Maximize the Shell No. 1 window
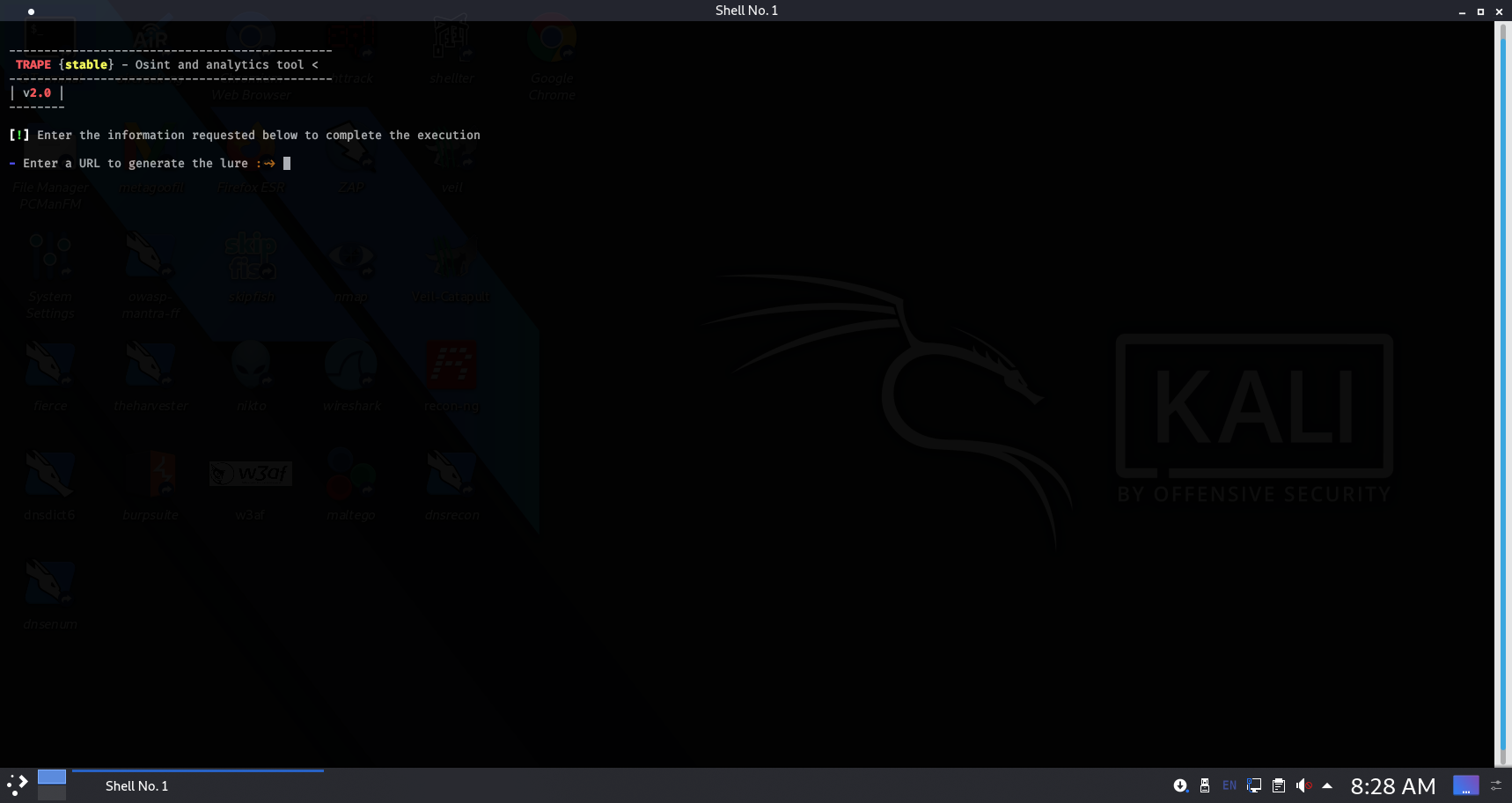Viewport: 1512px width, 803px height. click(1480, 11)
